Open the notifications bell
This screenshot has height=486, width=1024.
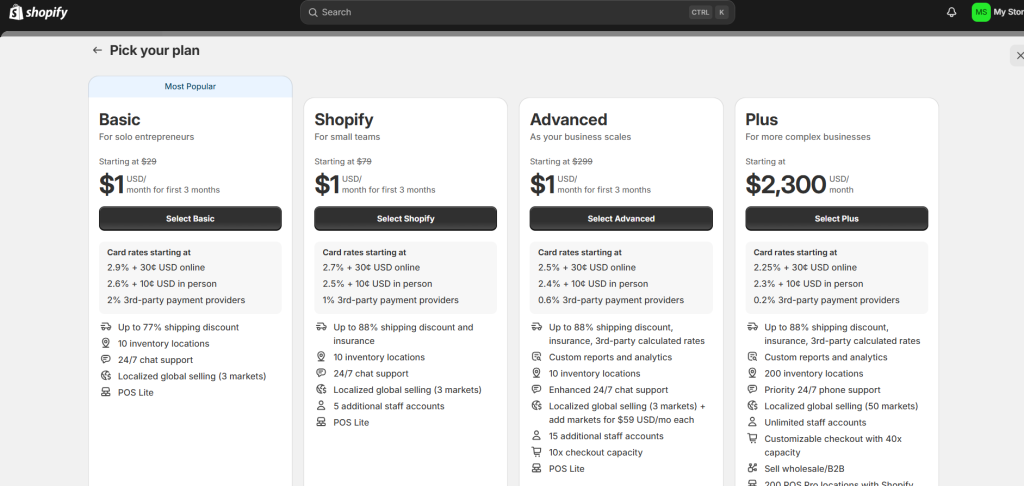pyautogui.click(x=952, y=12)
